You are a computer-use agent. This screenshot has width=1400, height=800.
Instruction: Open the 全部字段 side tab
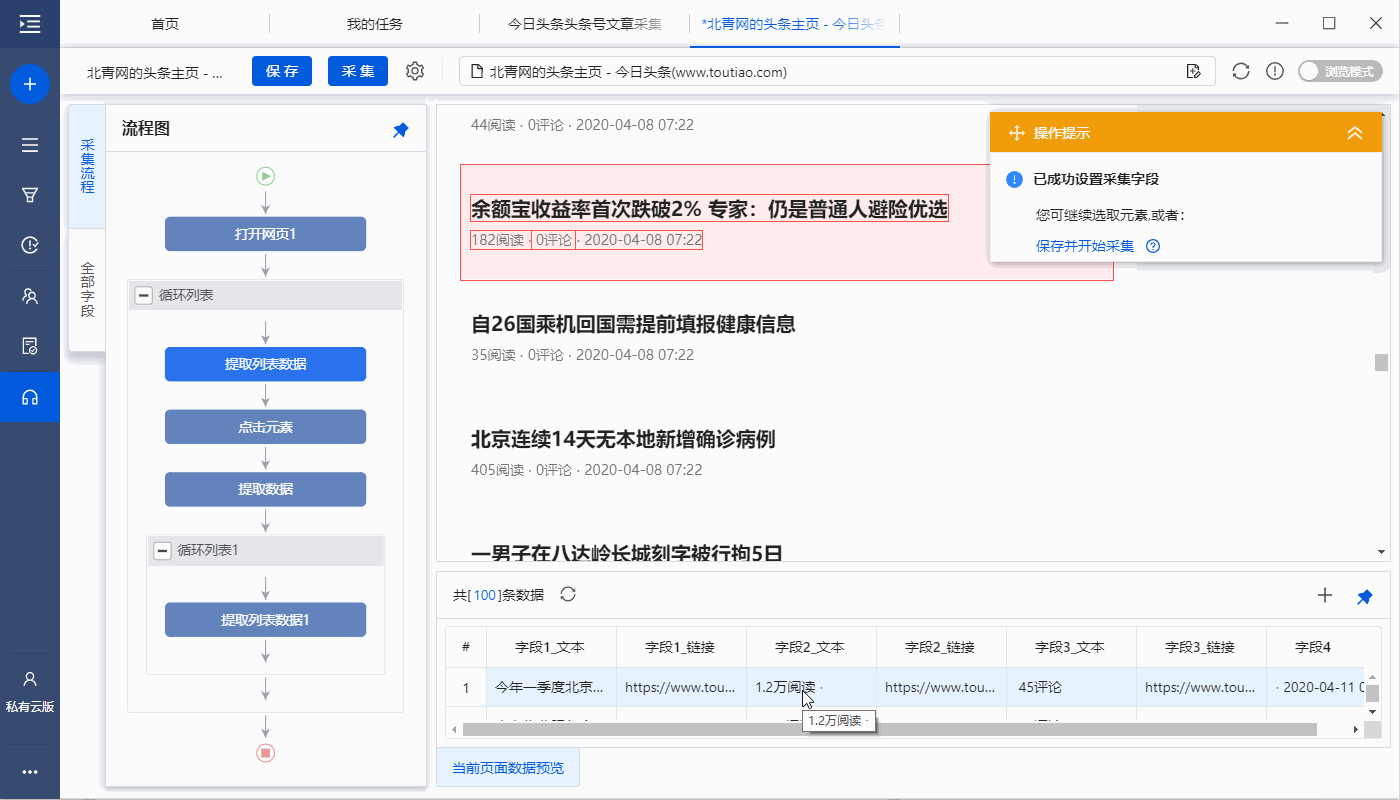(87, 289)
